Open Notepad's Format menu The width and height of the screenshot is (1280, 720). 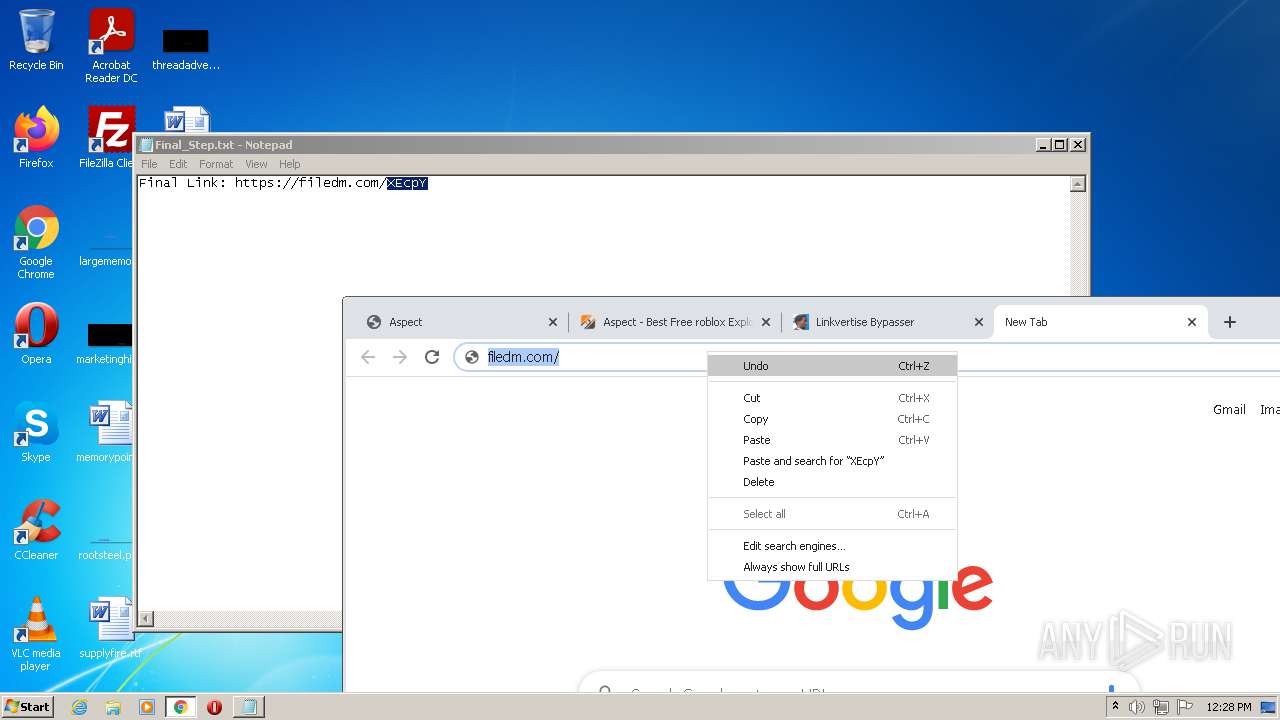(216, 164)
